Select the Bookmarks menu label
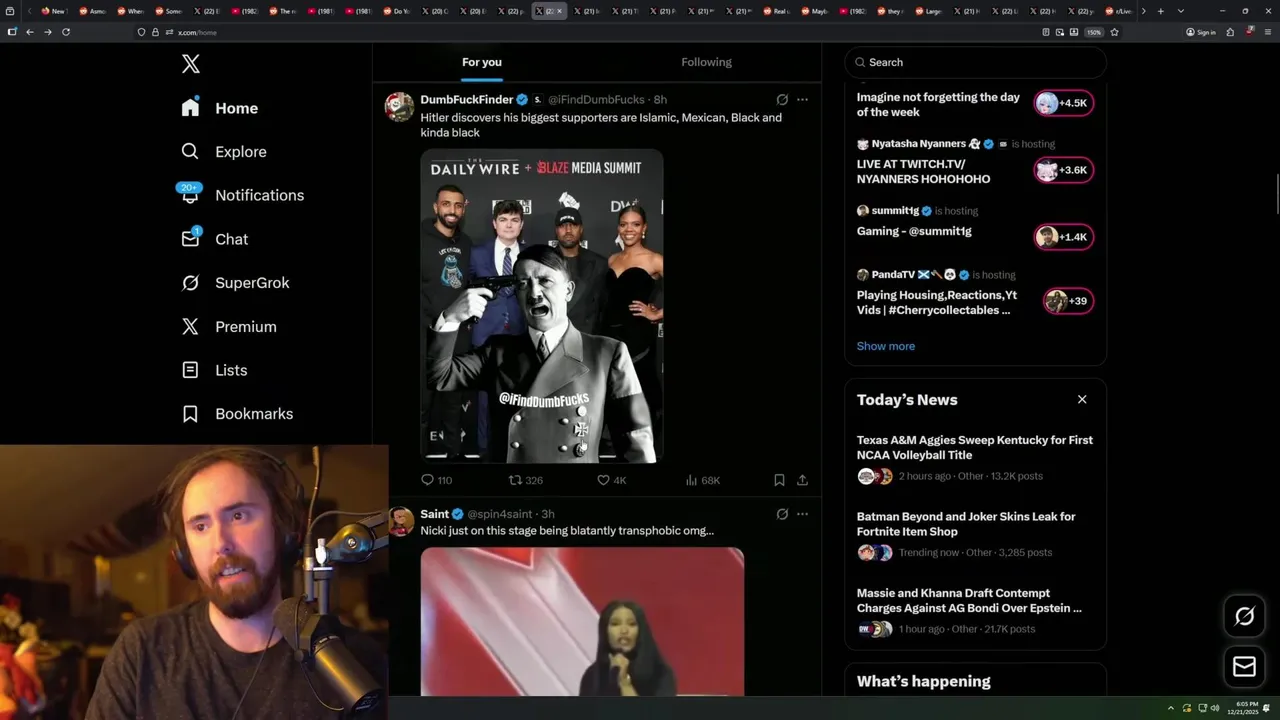 254,414
